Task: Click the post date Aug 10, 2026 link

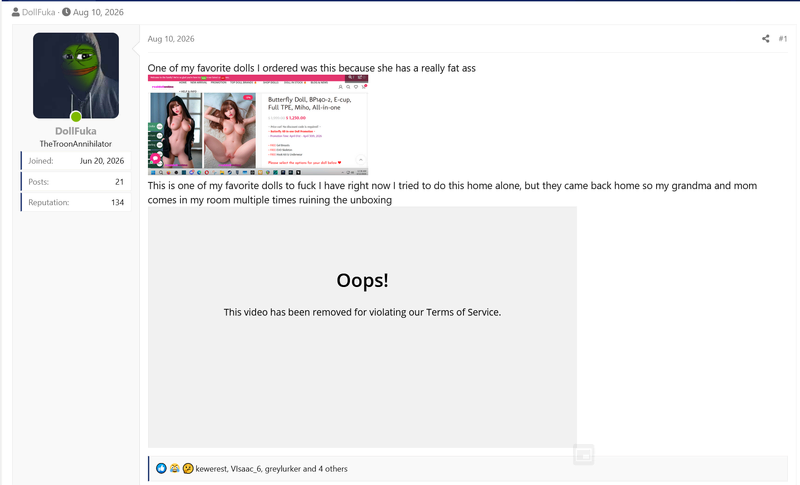Action: coord(171,39)
